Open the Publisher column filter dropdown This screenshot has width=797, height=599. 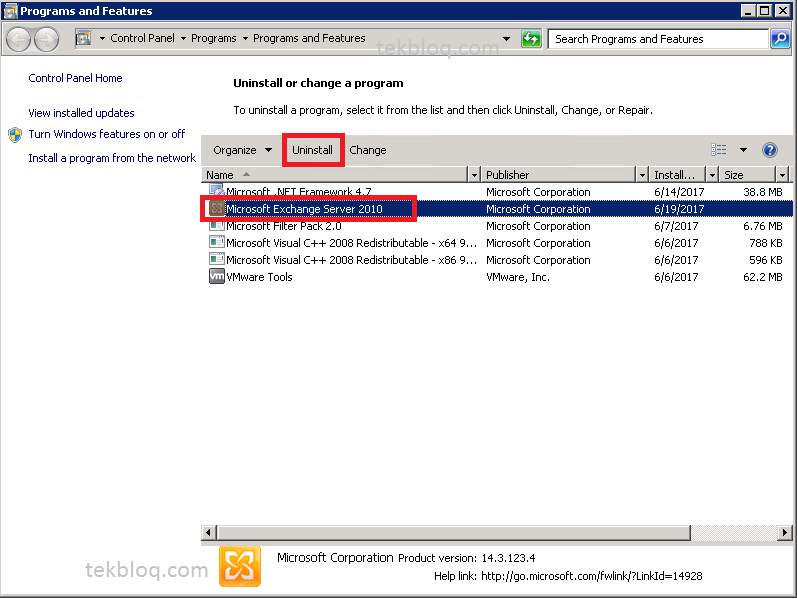point(642,175)
